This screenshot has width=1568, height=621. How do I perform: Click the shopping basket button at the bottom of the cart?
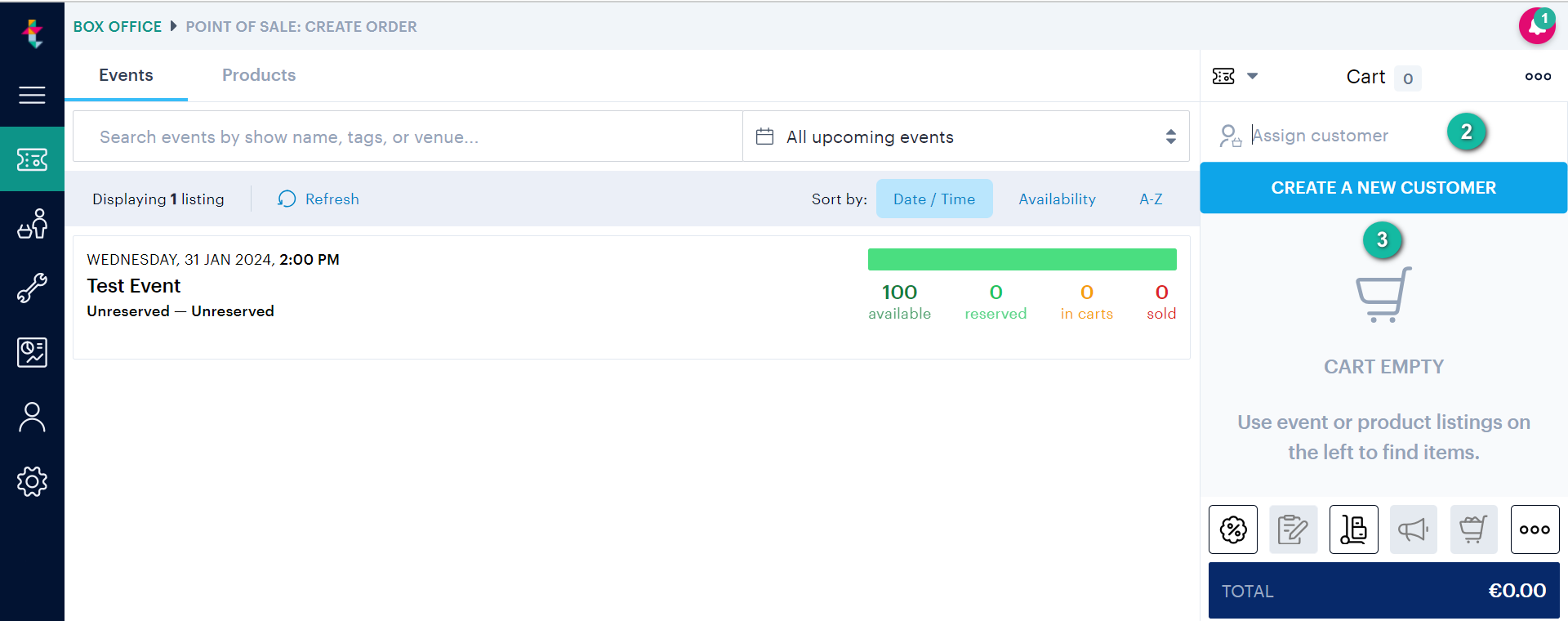coord(1474,529)
